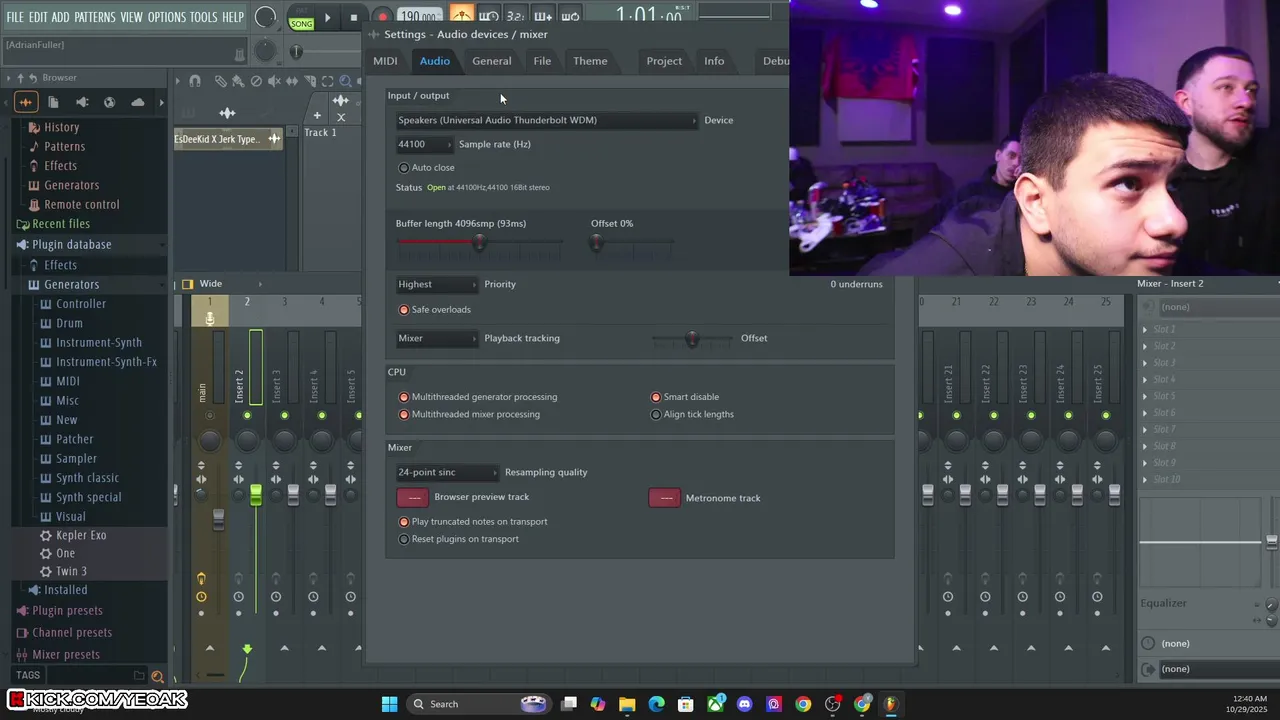Select the slashed-circle delete tool in playlist
This screenshot has height=720, width=1280.
(x=256, y=81)
